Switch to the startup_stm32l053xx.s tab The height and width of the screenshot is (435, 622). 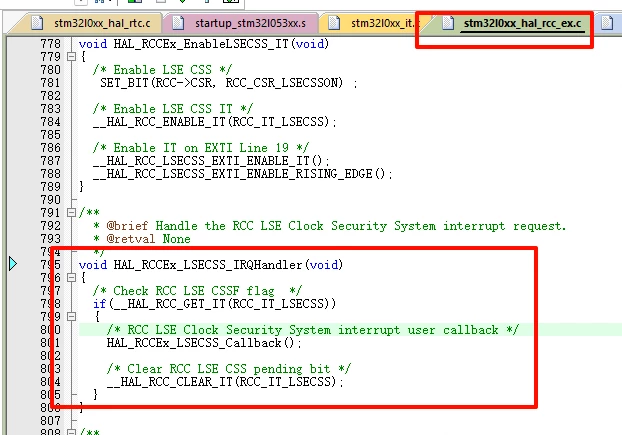click(250, 23)
